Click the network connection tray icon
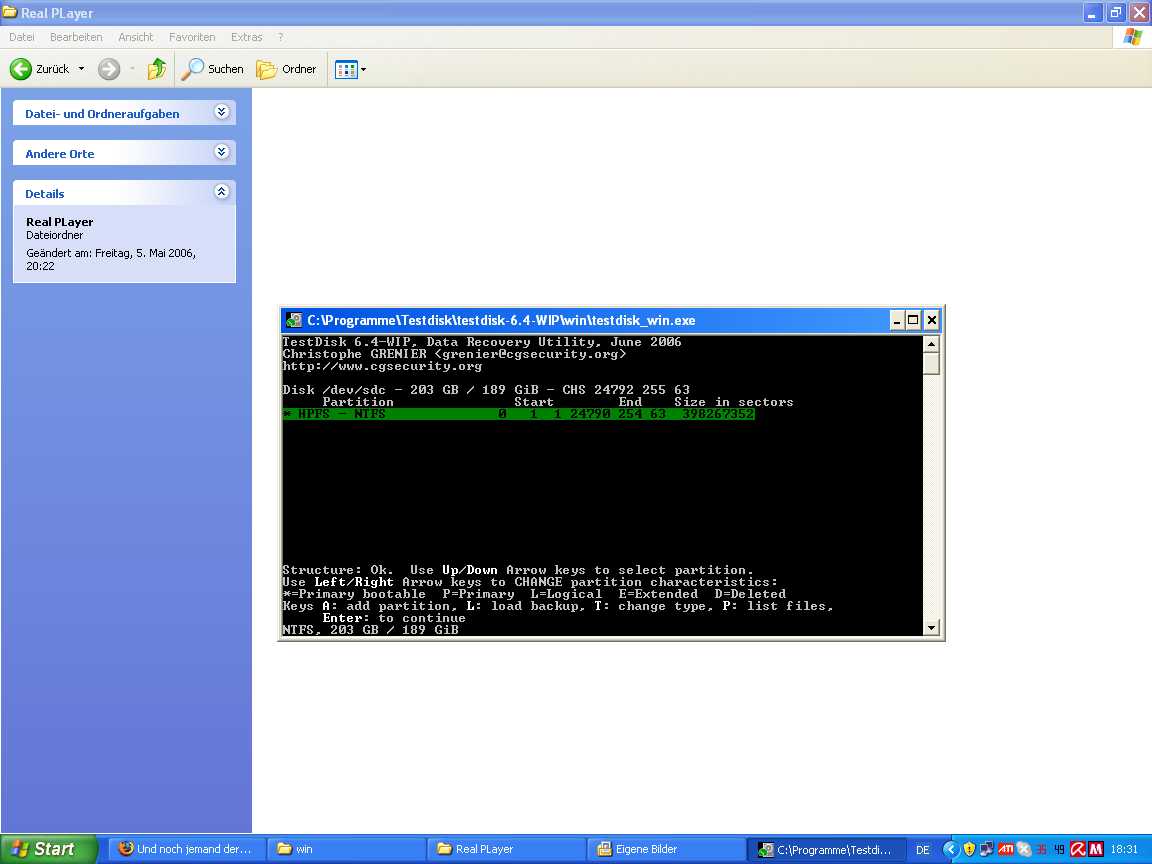Viewport: 1152px width, 864px height. pos(987,849)
